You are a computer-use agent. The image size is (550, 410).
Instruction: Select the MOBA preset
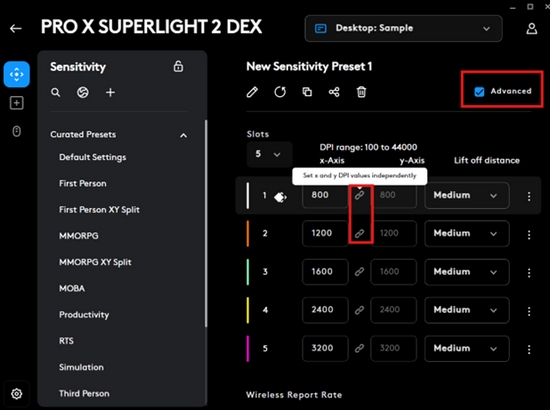pos(72,289)
